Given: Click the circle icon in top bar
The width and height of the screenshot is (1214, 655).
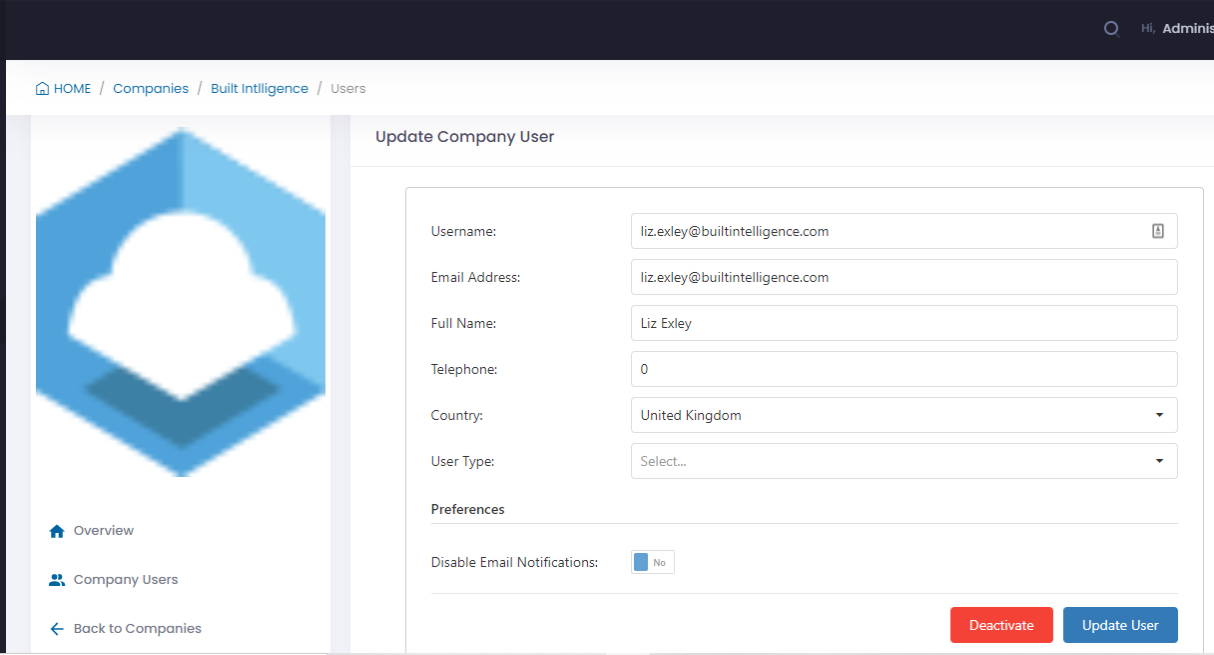Looking at the screenshot, I should [x=1111, y=28].
